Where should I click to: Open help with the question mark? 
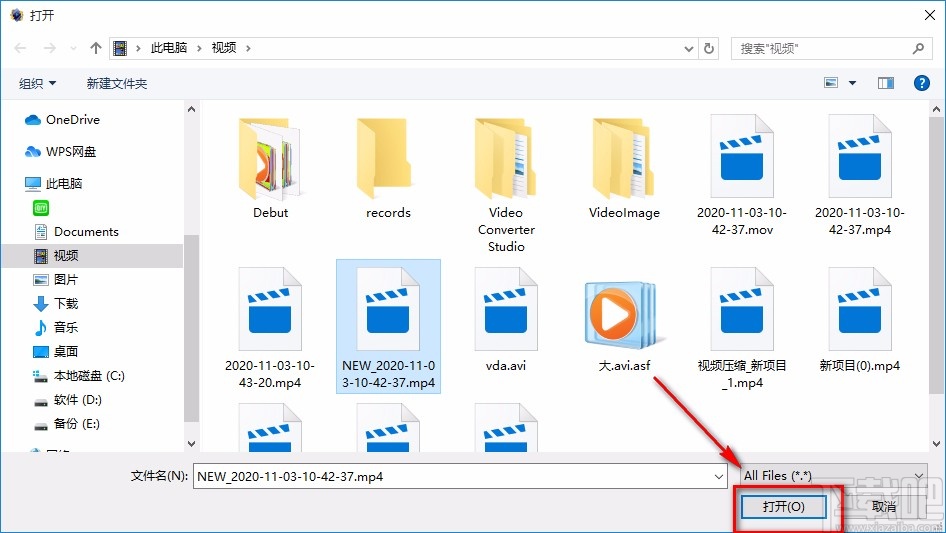coord(921,83)
